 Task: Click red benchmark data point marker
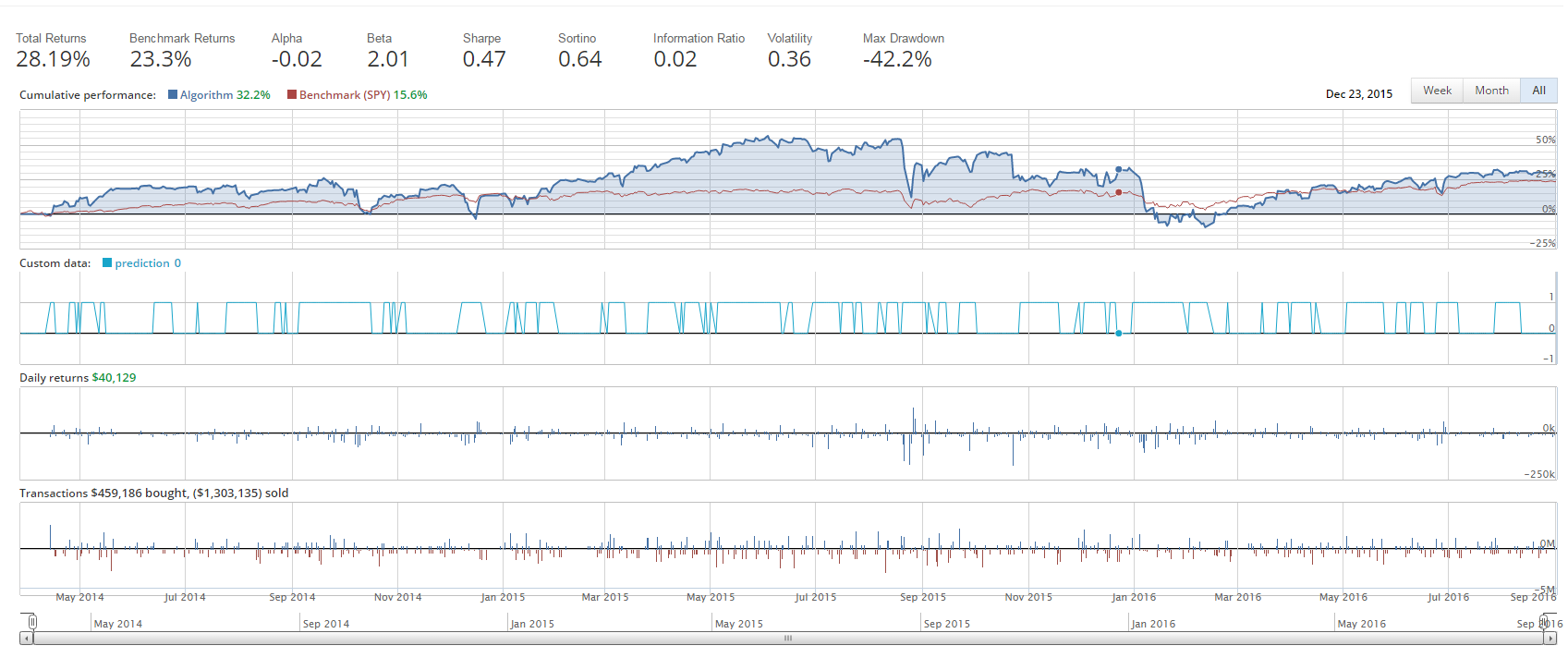tap(1119, 192)
